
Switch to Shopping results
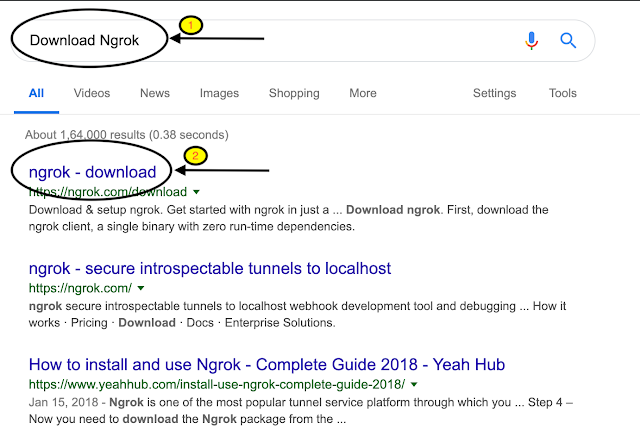point(294,93)
